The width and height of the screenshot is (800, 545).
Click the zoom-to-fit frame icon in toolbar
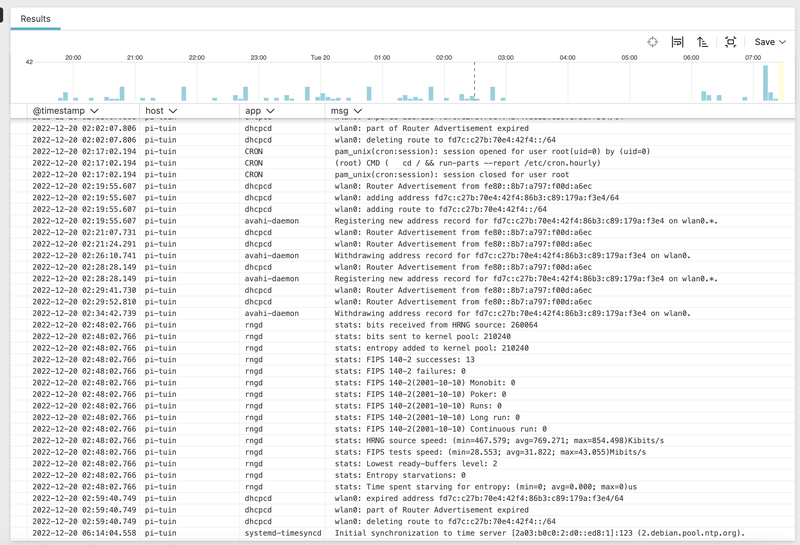tap(731, 42)
